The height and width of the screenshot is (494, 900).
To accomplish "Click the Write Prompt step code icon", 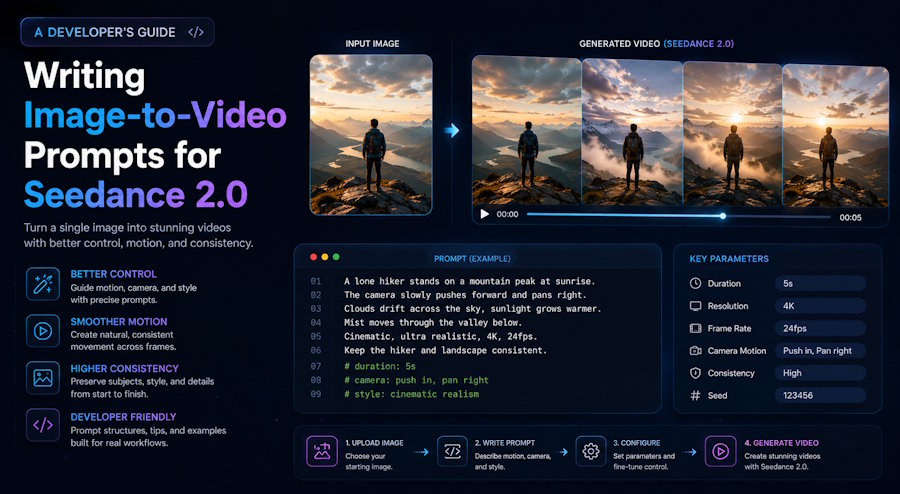I will click(x=452, y=452).
